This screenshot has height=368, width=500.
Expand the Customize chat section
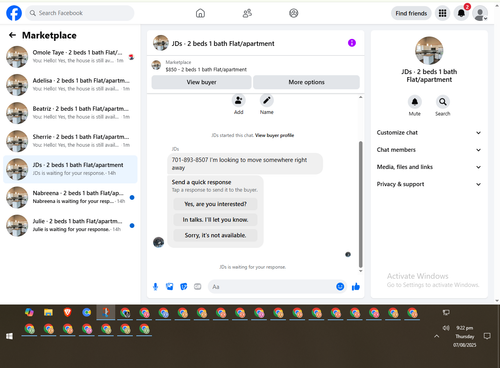tap(429, 133)
